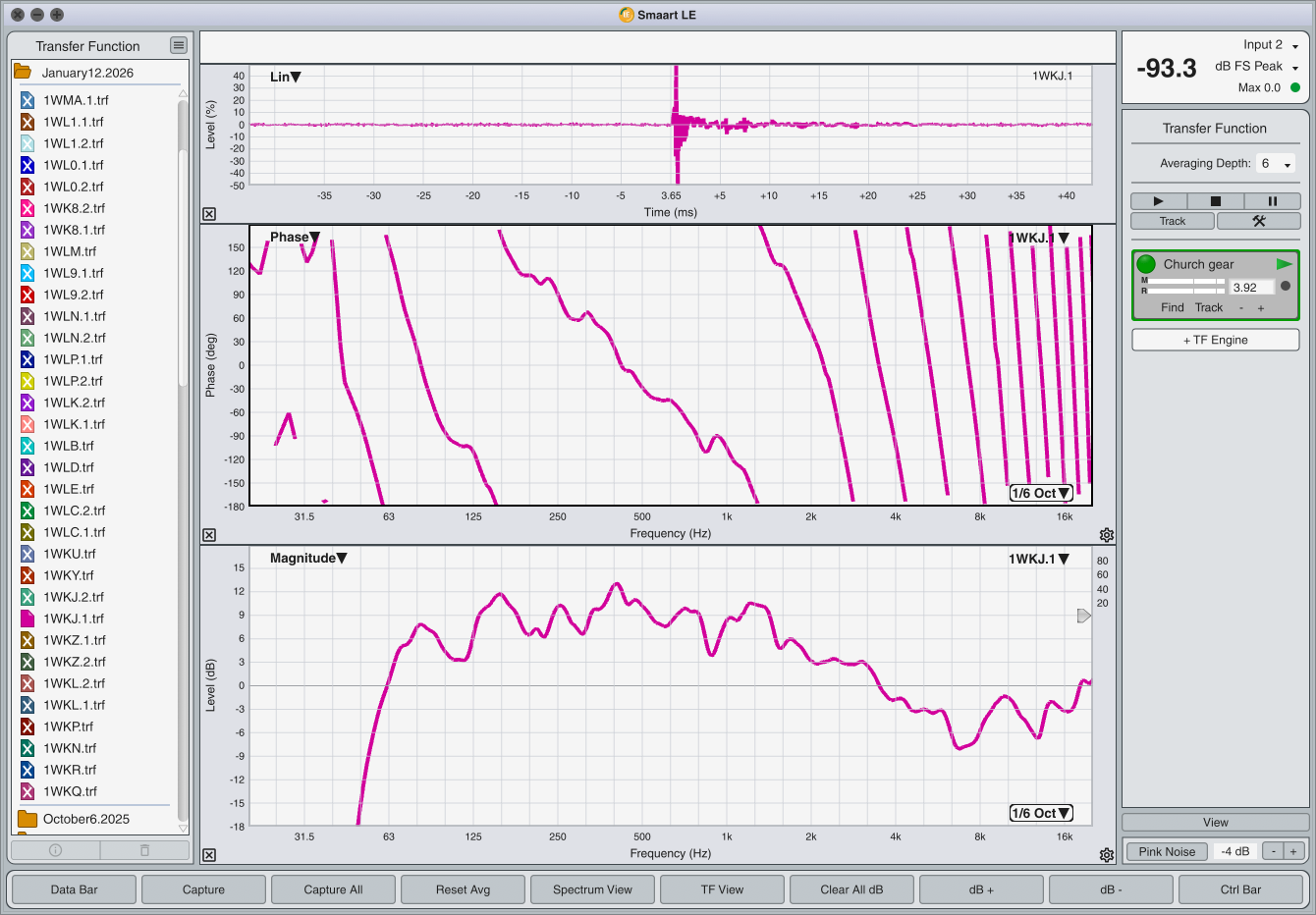Toggle the Pink Noise generator

coord(1167,851)
